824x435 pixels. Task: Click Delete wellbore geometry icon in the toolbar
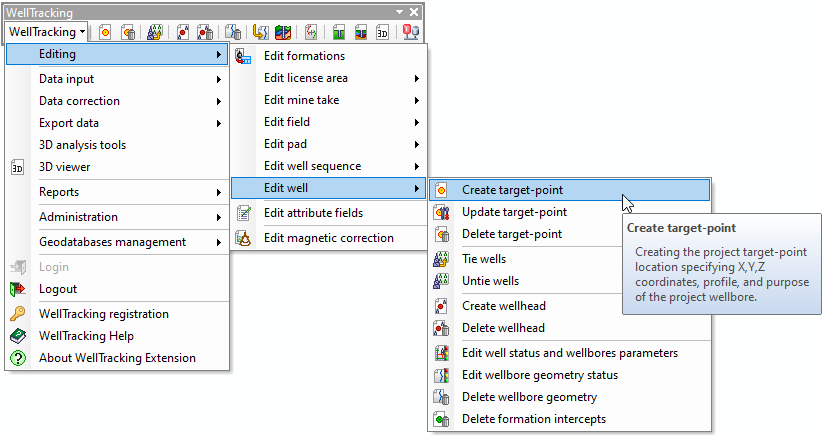[x=233, y=33]
